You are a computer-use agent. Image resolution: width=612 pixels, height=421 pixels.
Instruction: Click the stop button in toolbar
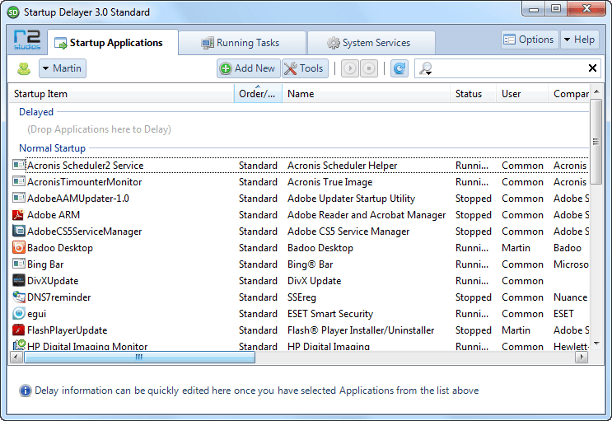coord(369,68)
